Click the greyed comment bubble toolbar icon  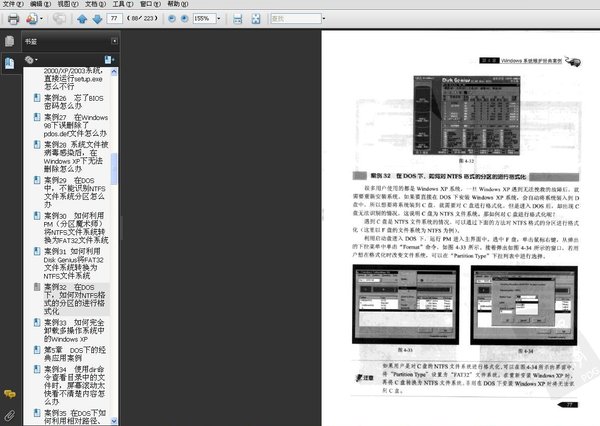(59, 18)
